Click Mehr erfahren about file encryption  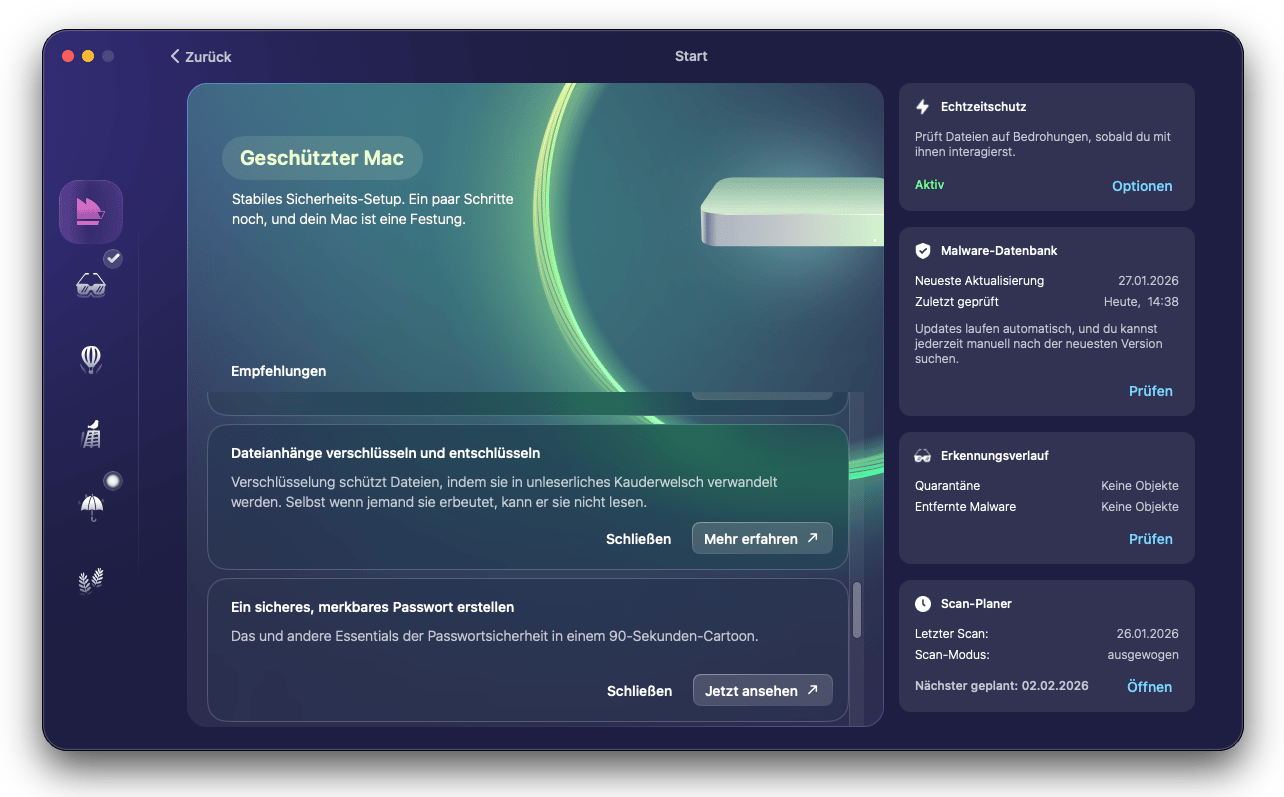(761, 539)
